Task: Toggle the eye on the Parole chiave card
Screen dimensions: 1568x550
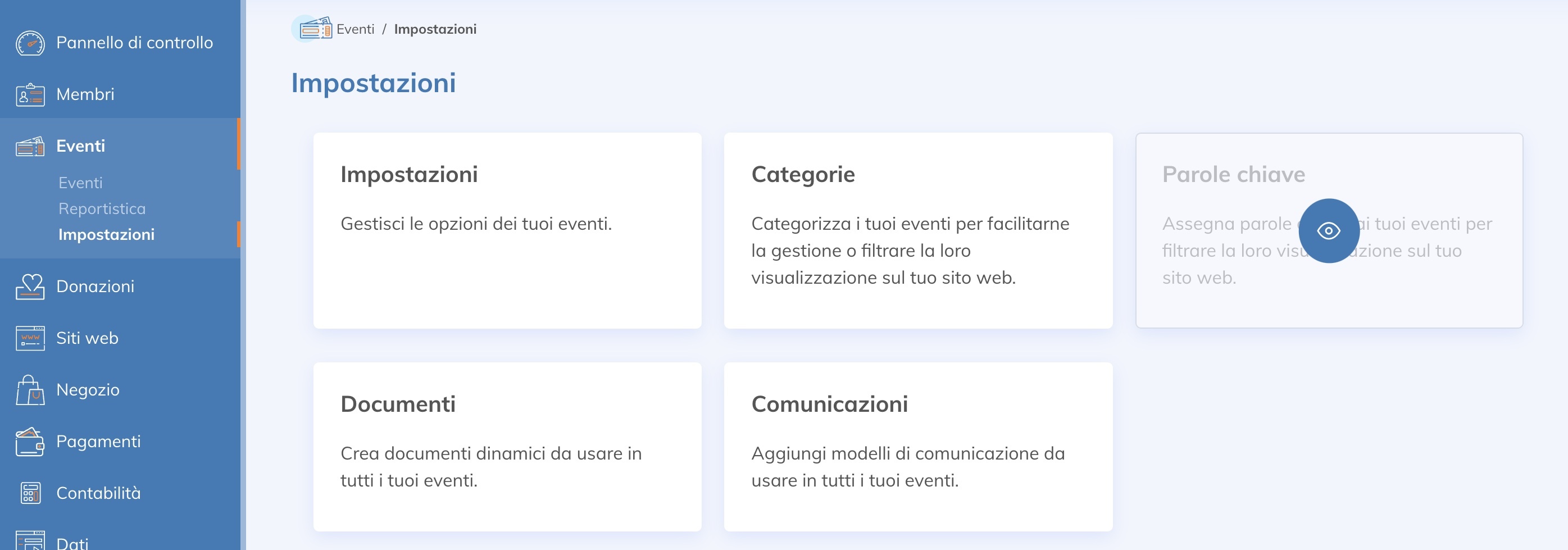Action: [1328, 231]
